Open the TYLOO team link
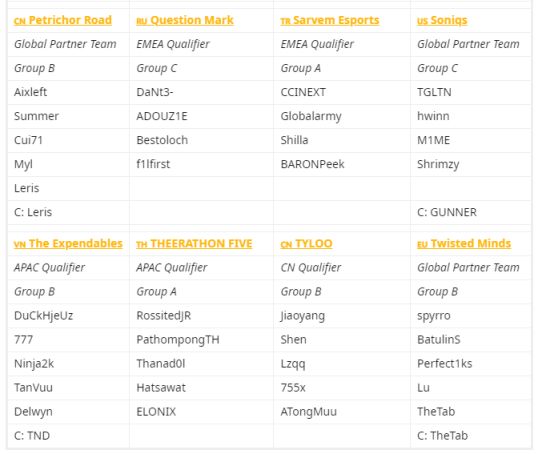The width and height of the screenshot is (538, 454). click(x=314, y=244)
